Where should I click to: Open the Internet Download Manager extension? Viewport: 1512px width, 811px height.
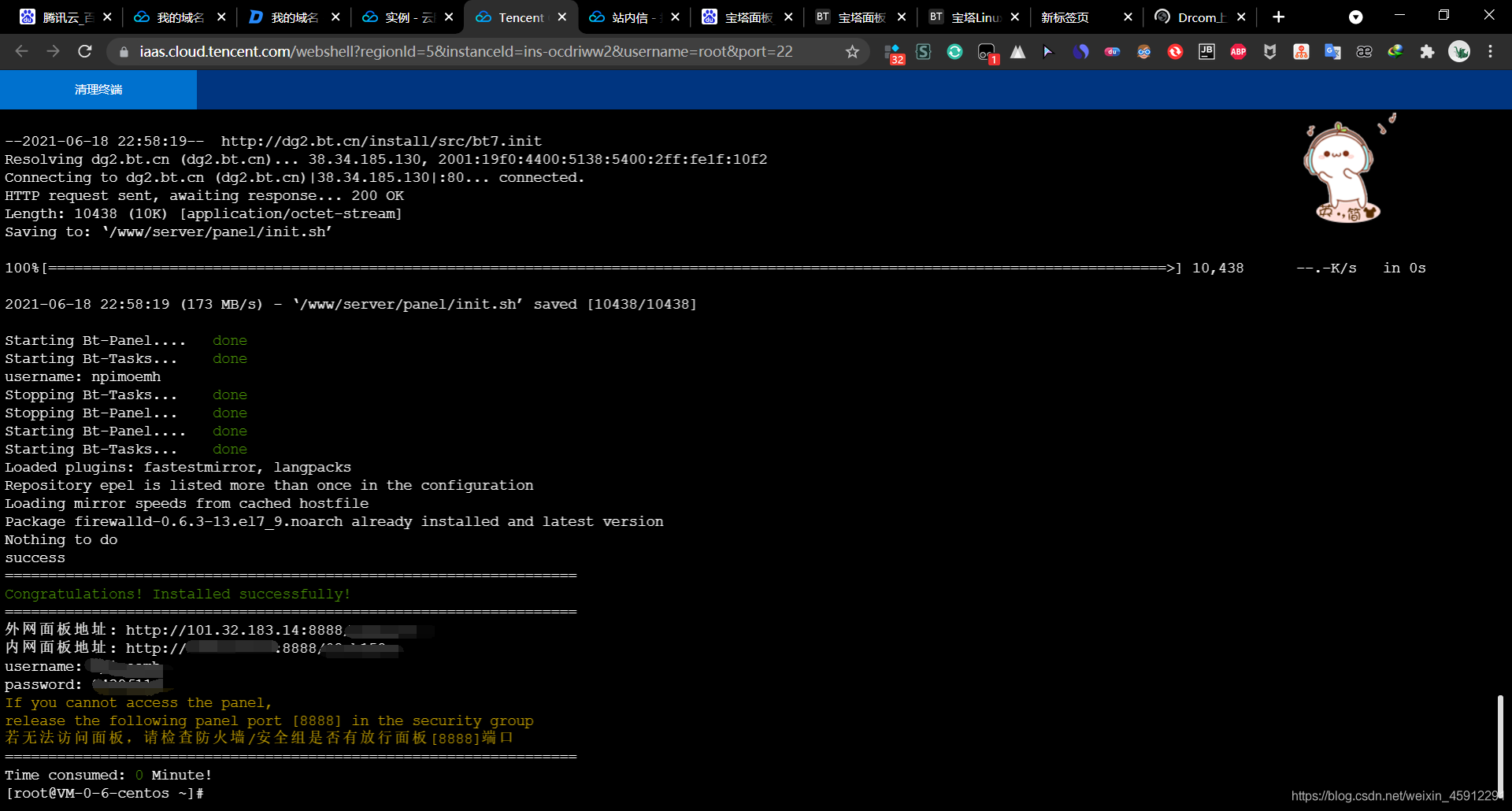[1395, 52]
